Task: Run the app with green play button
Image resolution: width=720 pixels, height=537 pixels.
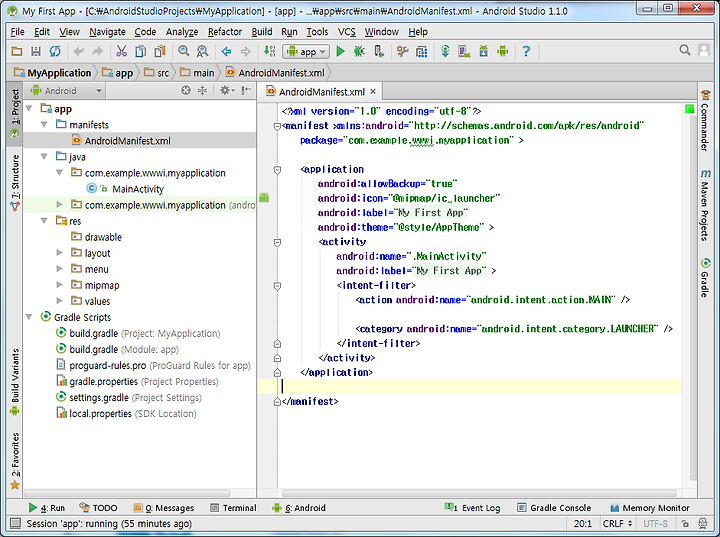Action: click(x=340, y=51)
